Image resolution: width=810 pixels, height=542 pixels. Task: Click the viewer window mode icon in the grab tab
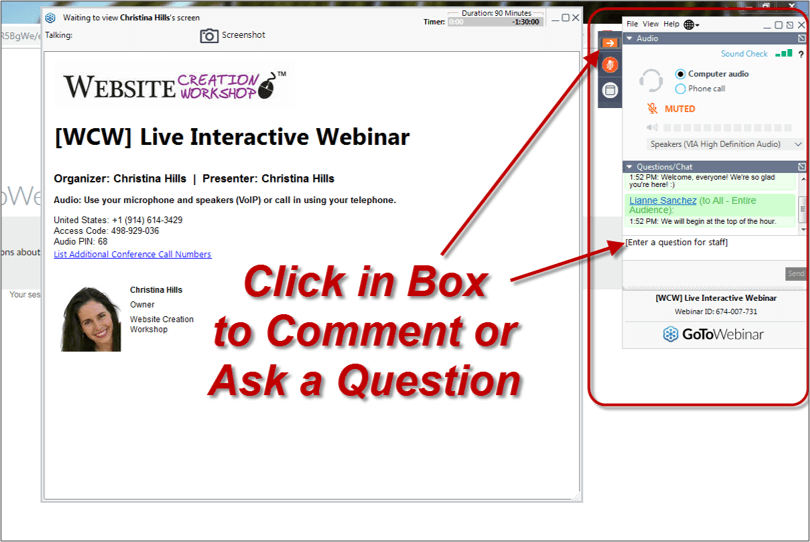pos(610,90)
